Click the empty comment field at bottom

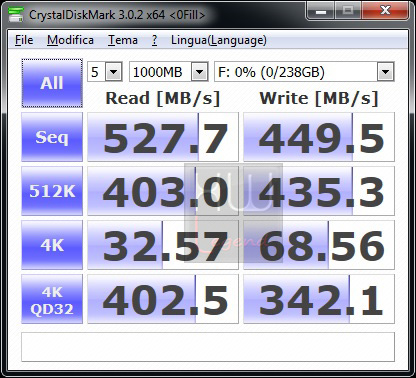coord(208,347)
